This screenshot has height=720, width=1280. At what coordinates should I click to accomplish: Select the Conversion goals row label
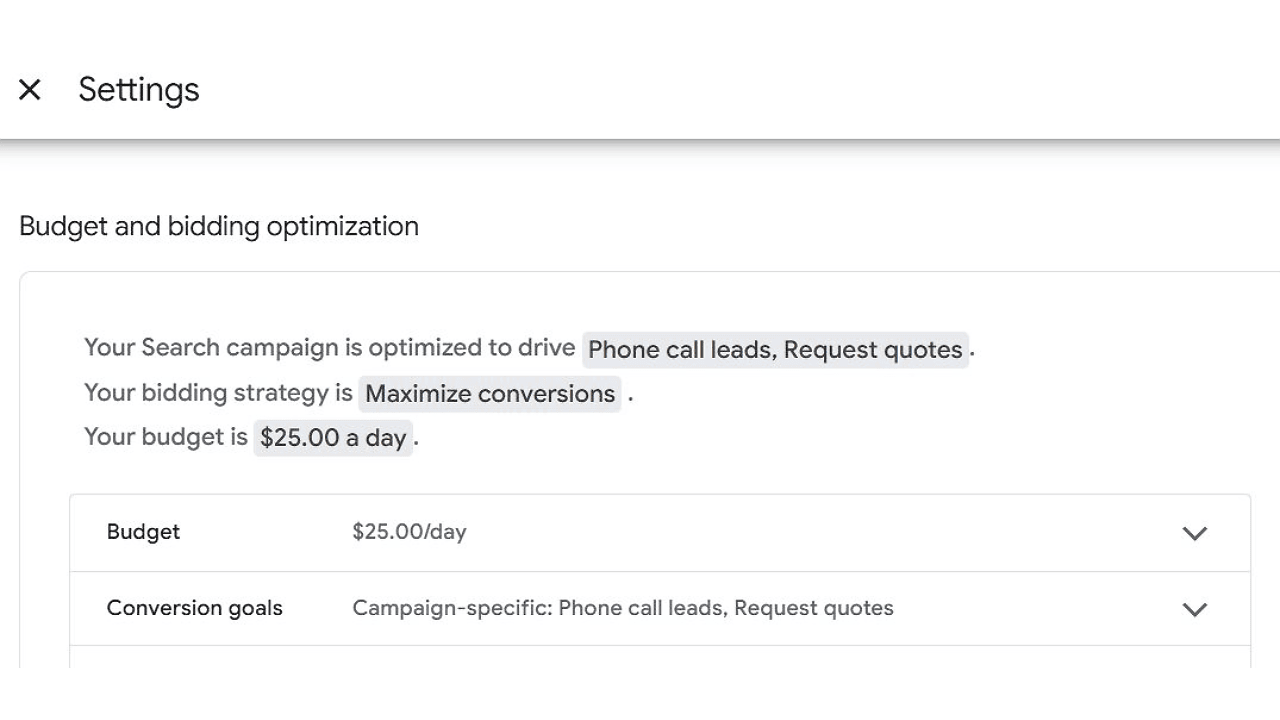point(194,608)
